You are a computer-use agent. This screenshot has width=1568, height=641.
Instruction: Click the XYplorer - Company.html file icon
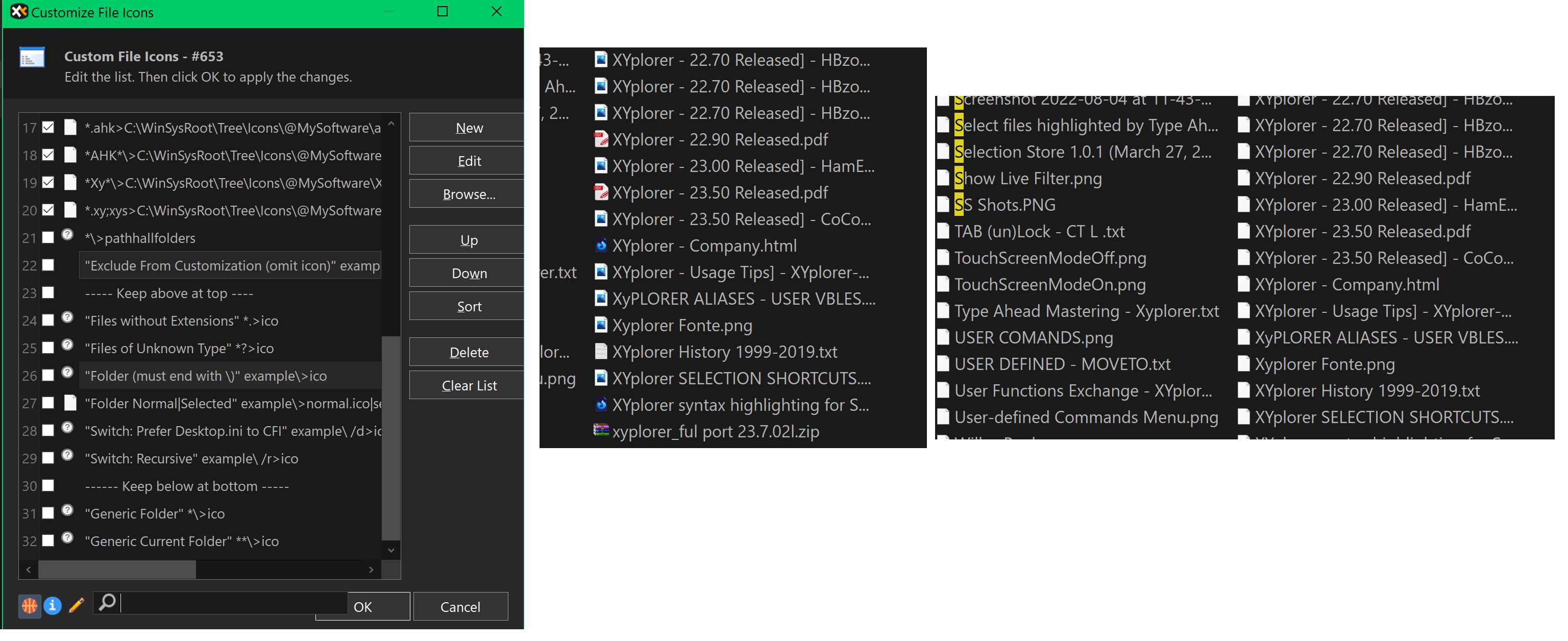(x=601, y=245)
